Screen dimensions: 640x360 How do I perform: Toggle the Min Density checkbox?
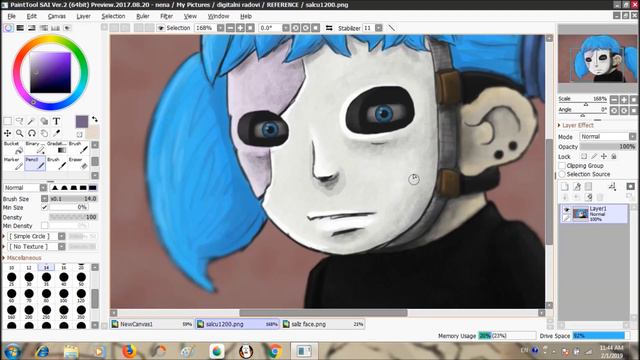pos(44,225)
